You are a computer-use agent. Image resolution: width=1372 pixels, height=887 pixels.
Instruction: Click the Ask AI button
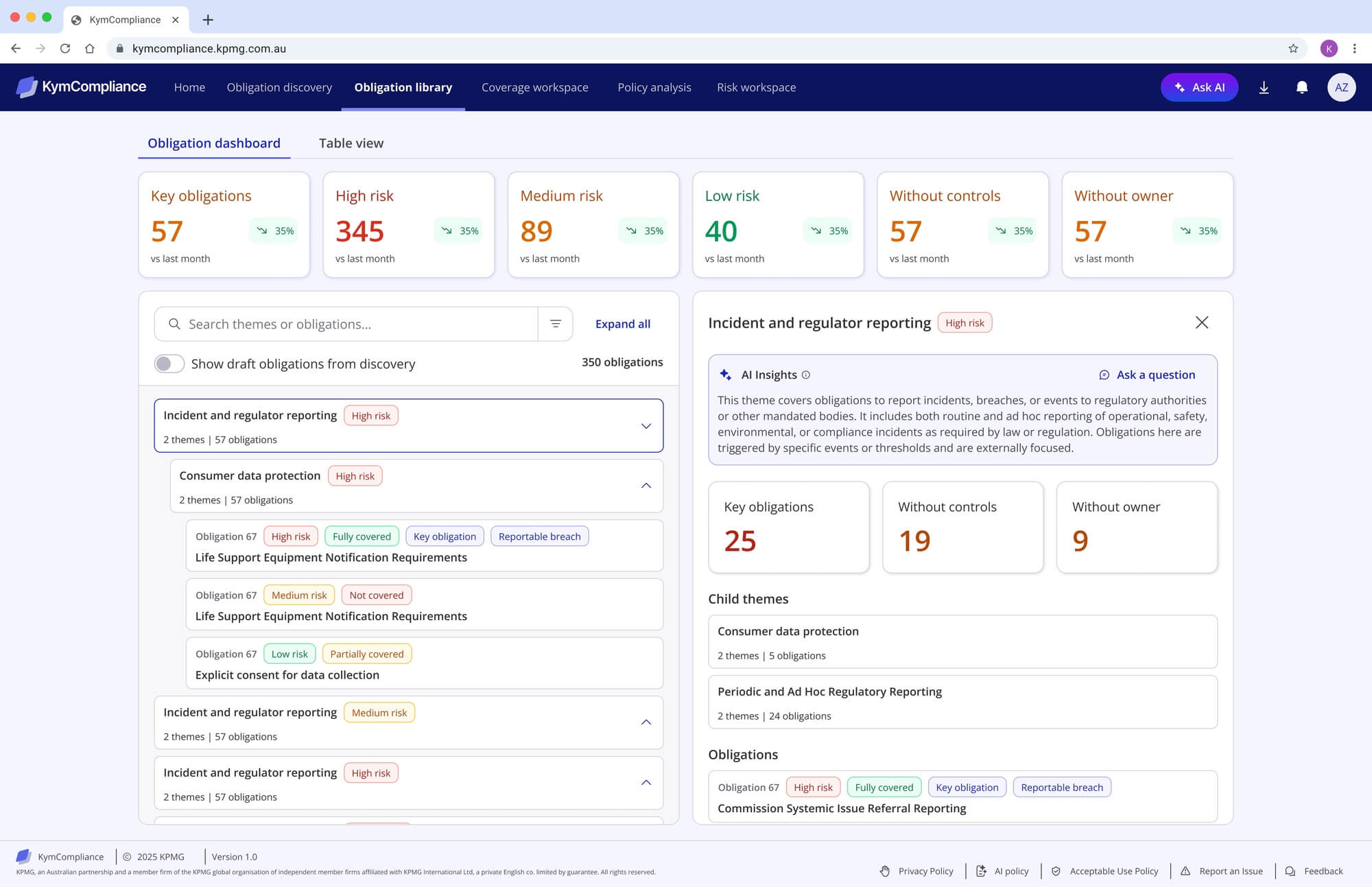[1199, 87]
